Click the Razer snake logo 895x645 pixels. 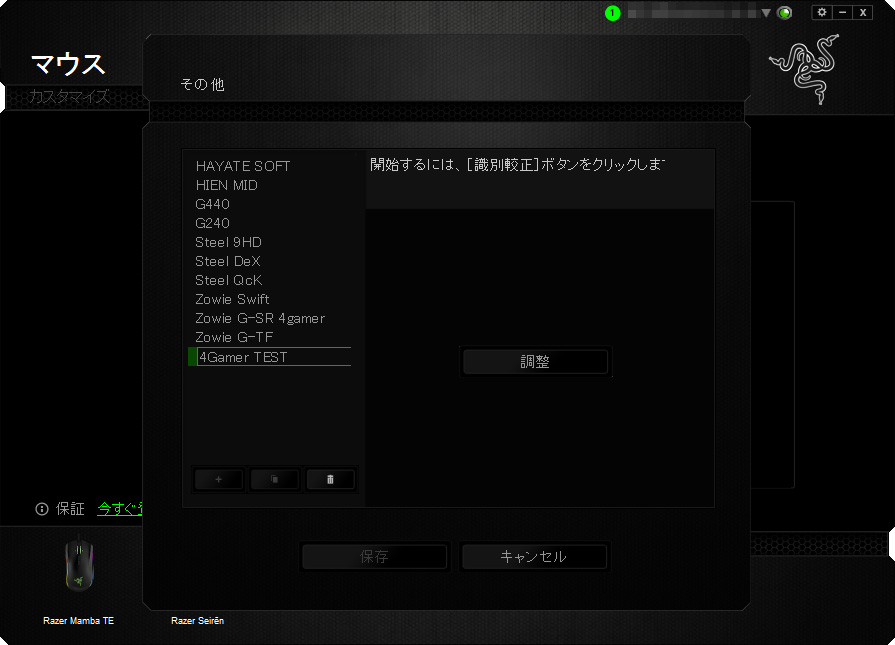[805, 68]
